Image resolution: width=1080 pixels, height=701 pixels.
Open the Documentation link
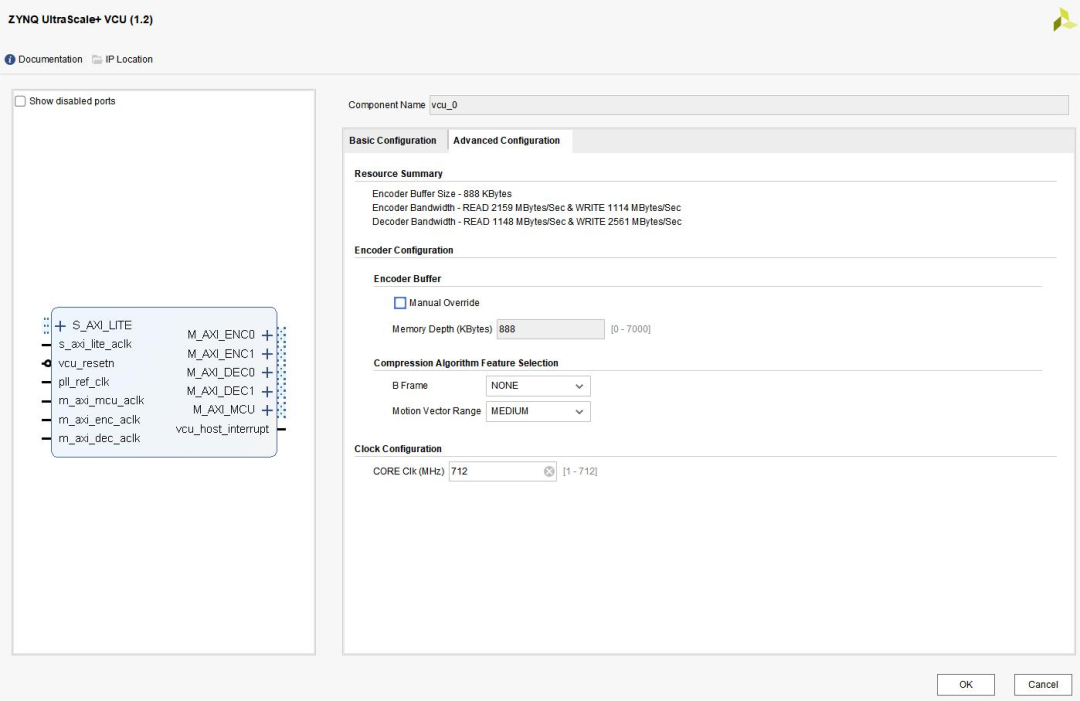50,60
